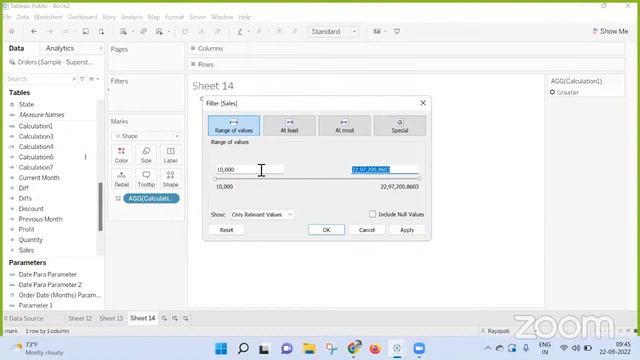Click the filter icon in Data pane search
This screenshot has width=640, height=360.
[82, 79]
